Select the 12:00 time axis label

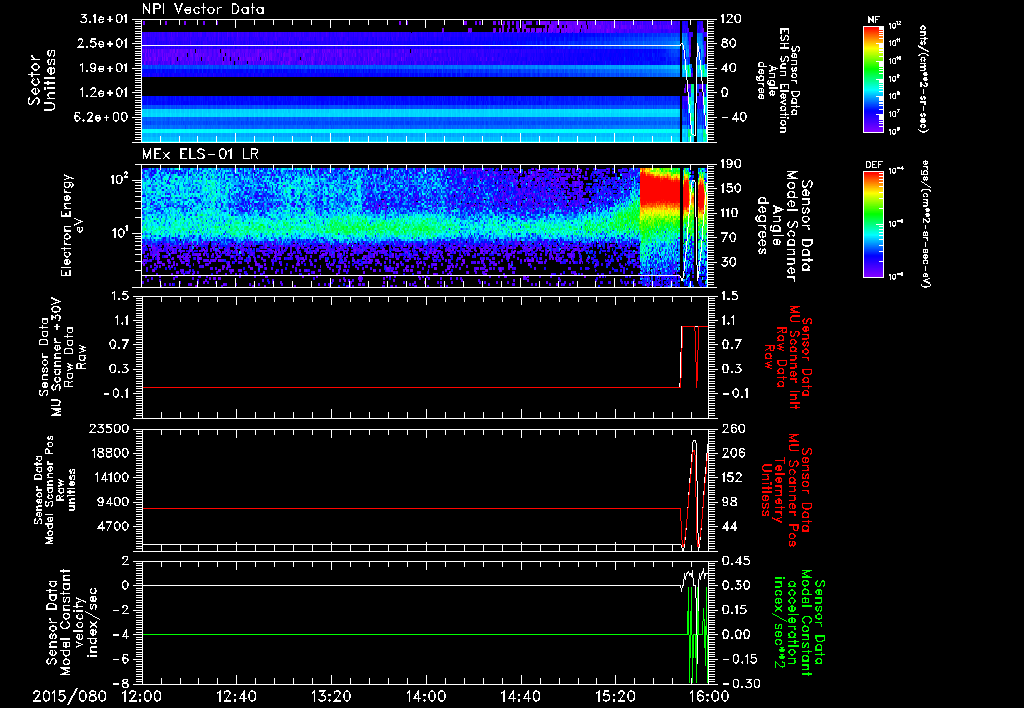pos(142,696)
